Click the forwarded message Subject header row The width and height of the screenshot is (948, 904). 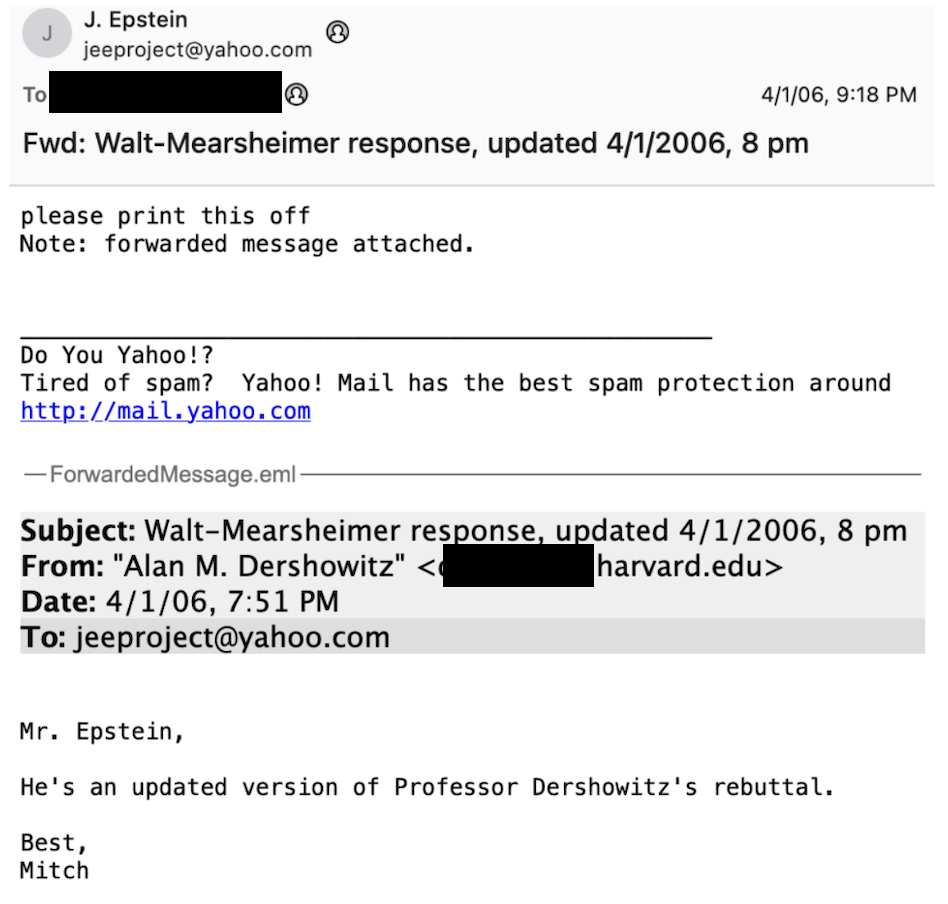pos(463,530)
